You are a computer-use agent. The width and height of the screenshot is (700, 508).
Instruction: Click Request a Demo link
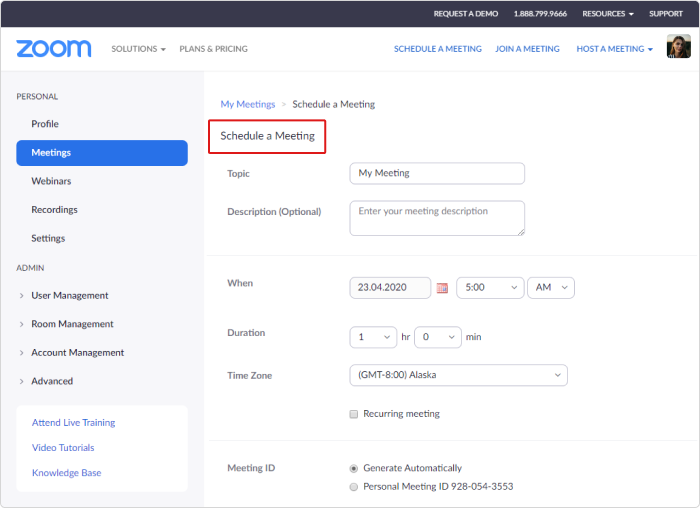(466, 14)
